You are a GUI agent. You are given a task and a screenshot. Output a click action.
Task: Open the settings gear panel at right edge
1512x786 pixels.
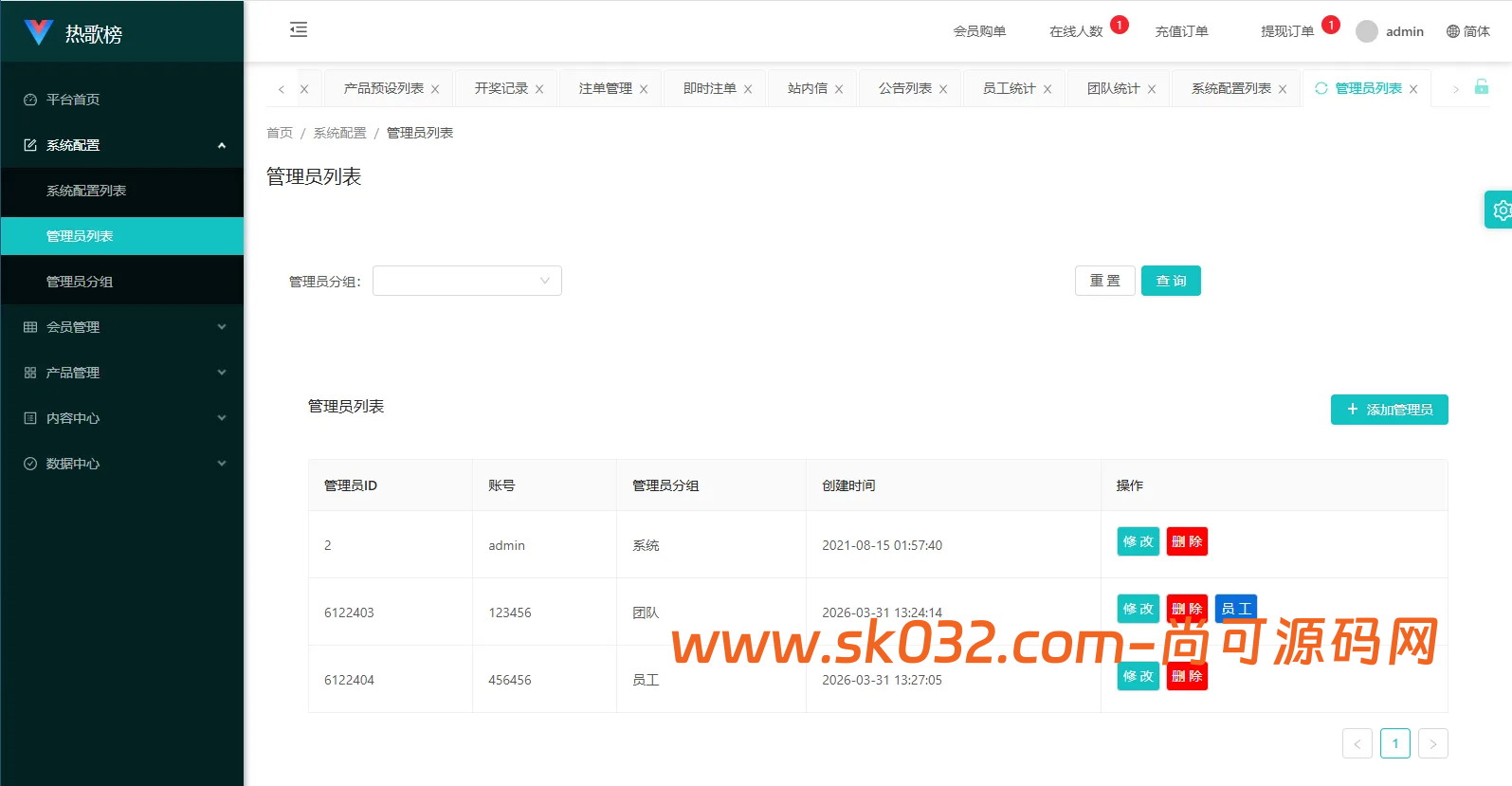coord(1500,210)
